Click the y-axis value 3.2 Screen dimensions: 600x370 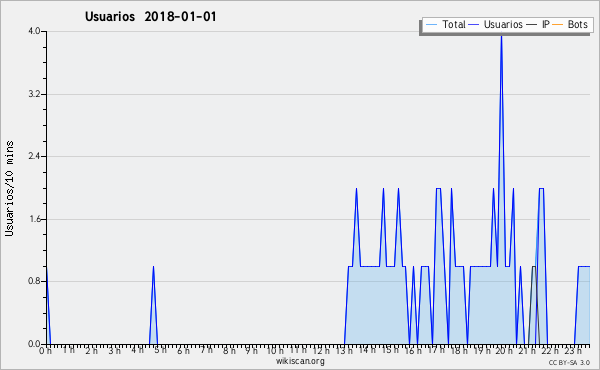34,94
